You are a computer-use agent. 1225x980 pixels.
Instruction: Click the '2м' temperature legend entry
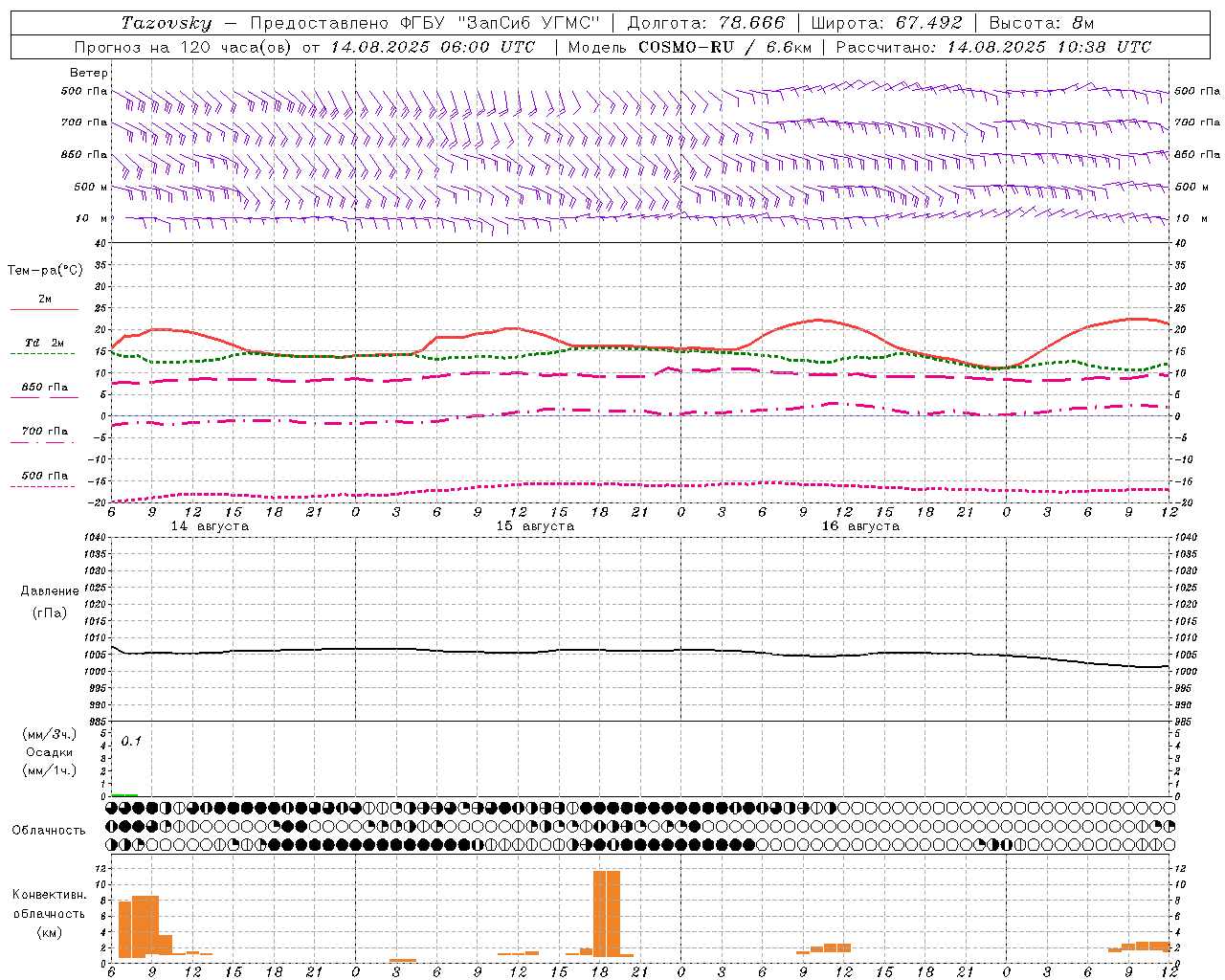pos(45,299)
